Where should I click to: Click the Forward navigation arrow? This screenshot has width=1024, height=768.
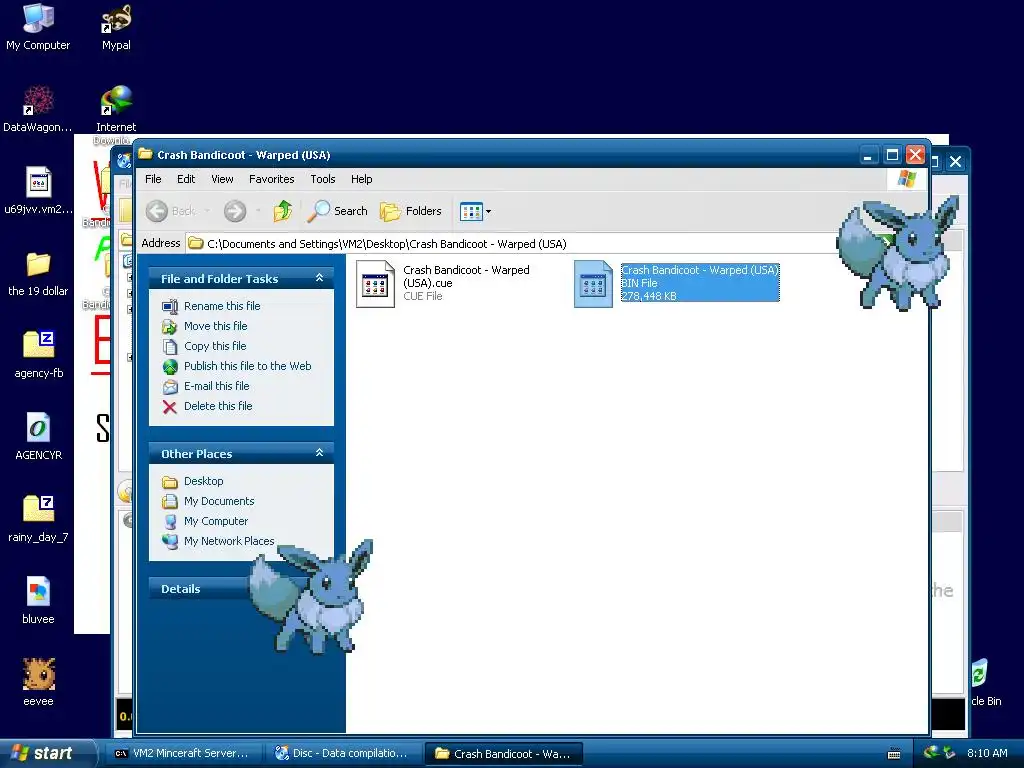coord(235,211)
